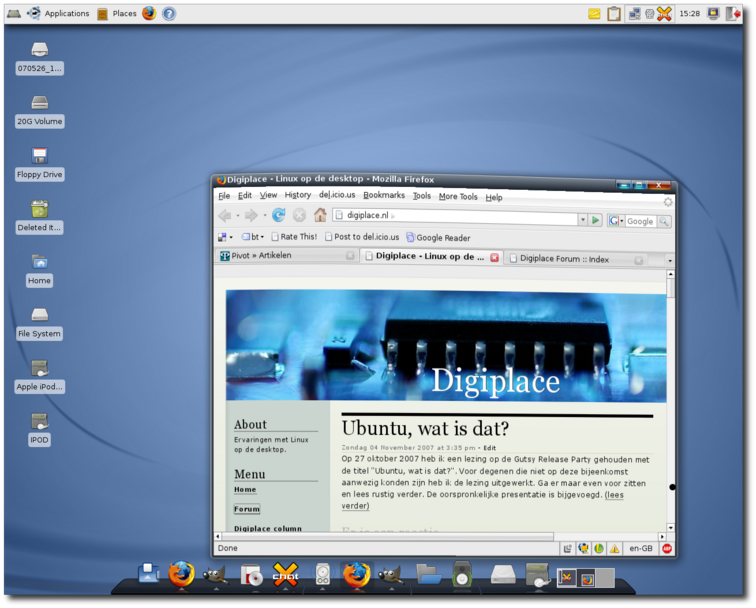Click the yellow warning triangle status icon
Viewport: 756px width, 608px height.
pyautogui.click(x=615, y=549)
